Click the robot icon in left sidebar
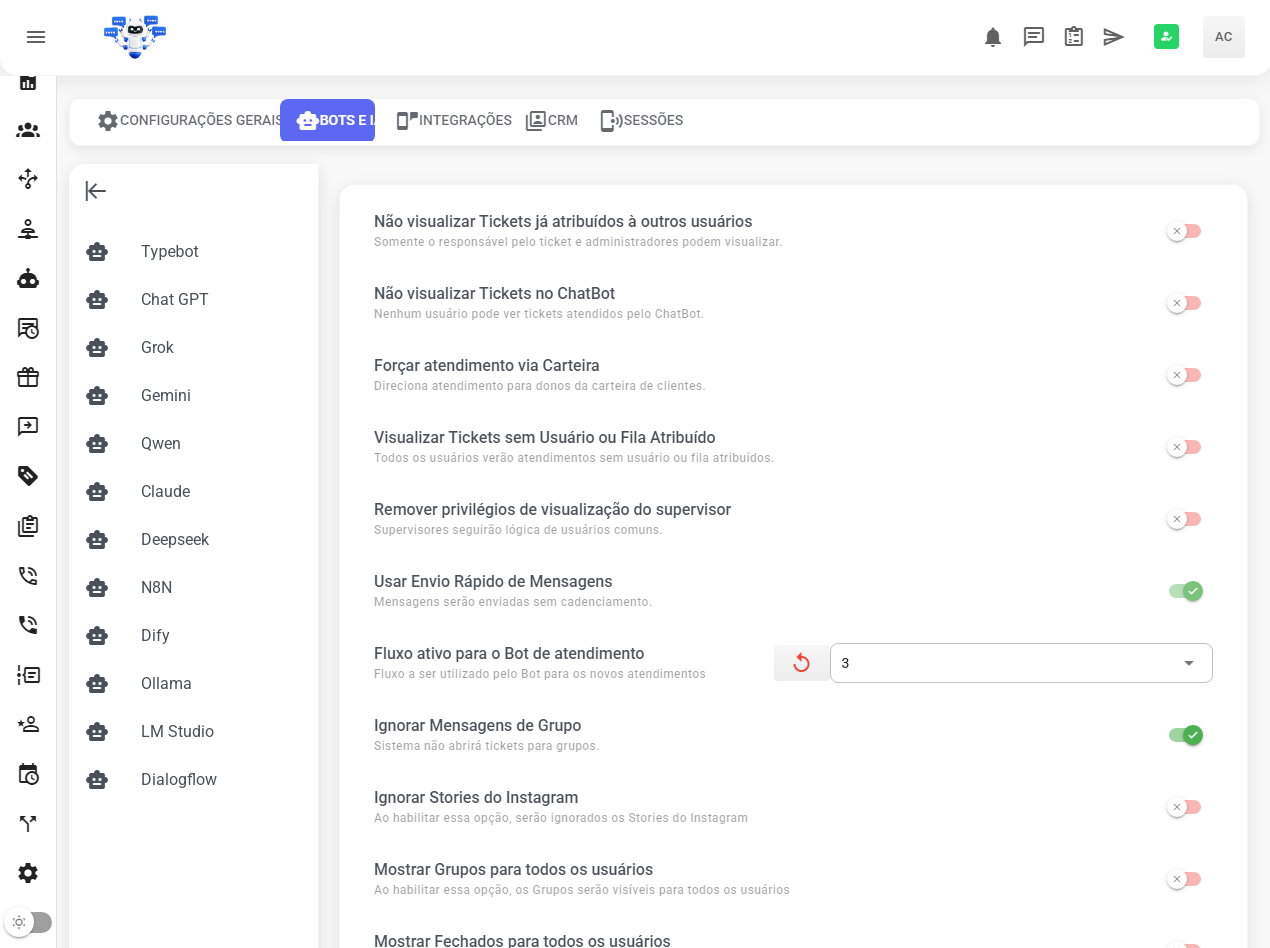The height and width of the screenshot is (948, 1270). pos(28,279)
